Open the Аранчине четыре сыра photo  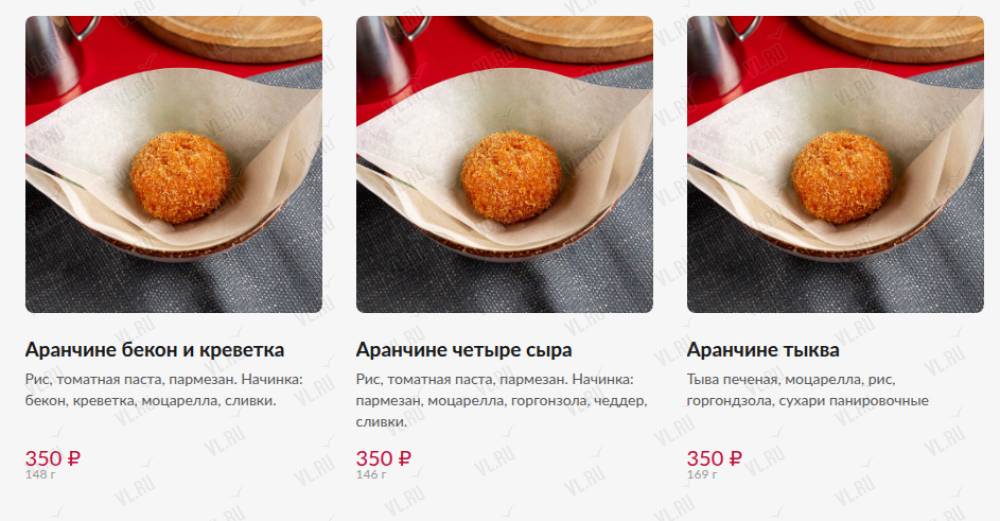(504, 165)
